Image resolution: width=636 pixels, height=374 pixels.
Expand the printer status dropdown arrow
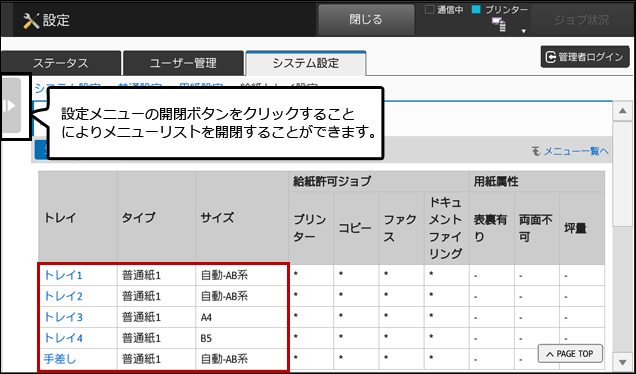[x=524, y=31]
